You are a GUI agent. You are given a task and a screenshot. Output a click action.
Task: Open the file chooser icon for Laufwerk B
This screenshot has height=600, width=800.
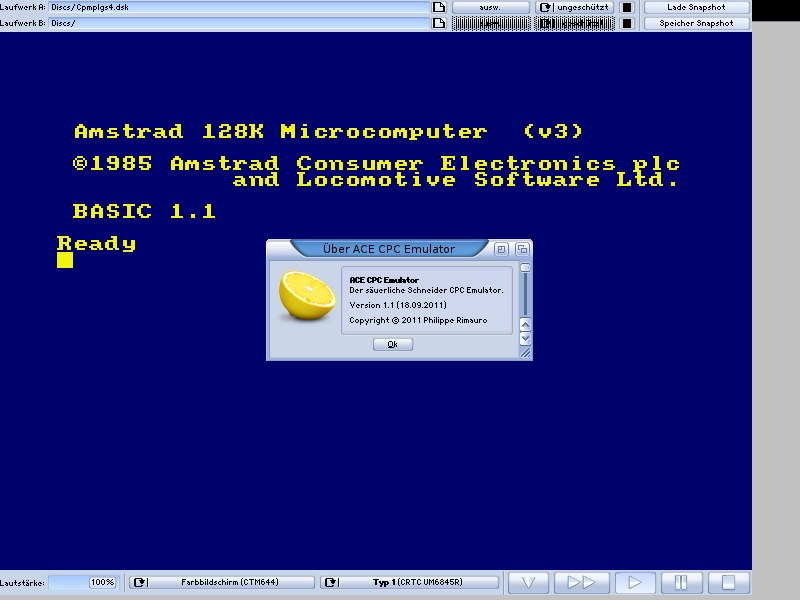[439, 23]
